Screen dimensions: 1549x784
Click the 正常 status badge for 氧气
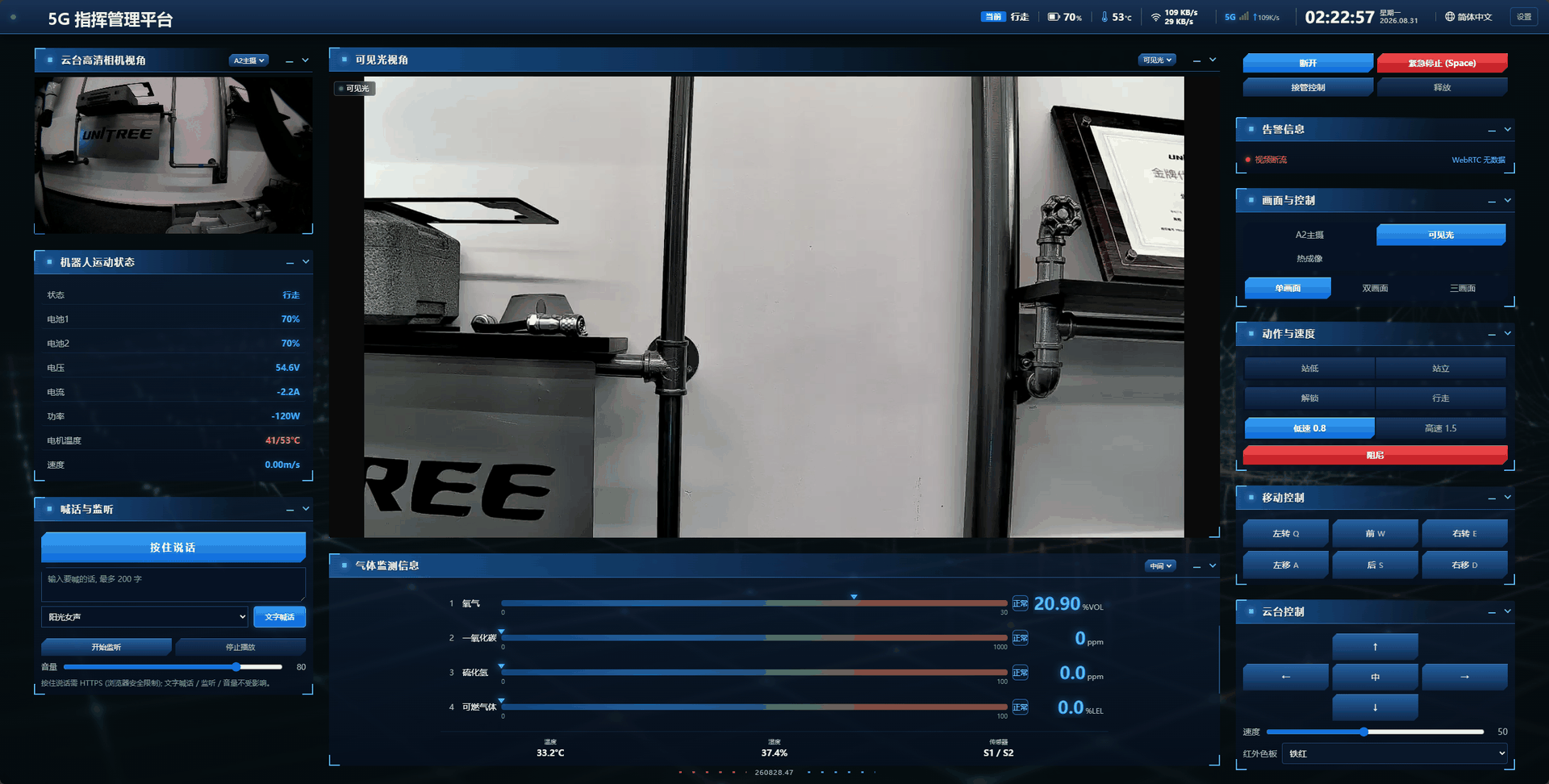(1021, 603)
